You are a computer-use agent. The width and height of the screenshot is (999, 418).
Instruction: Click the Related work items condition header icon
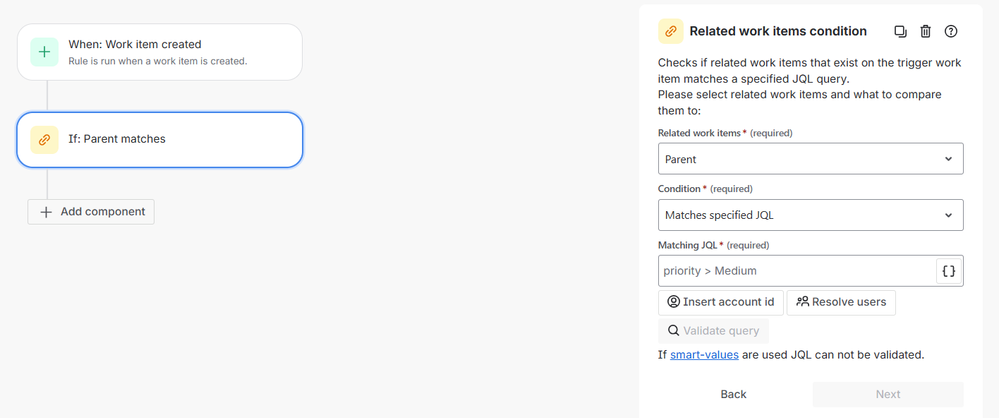click(670, 31)
